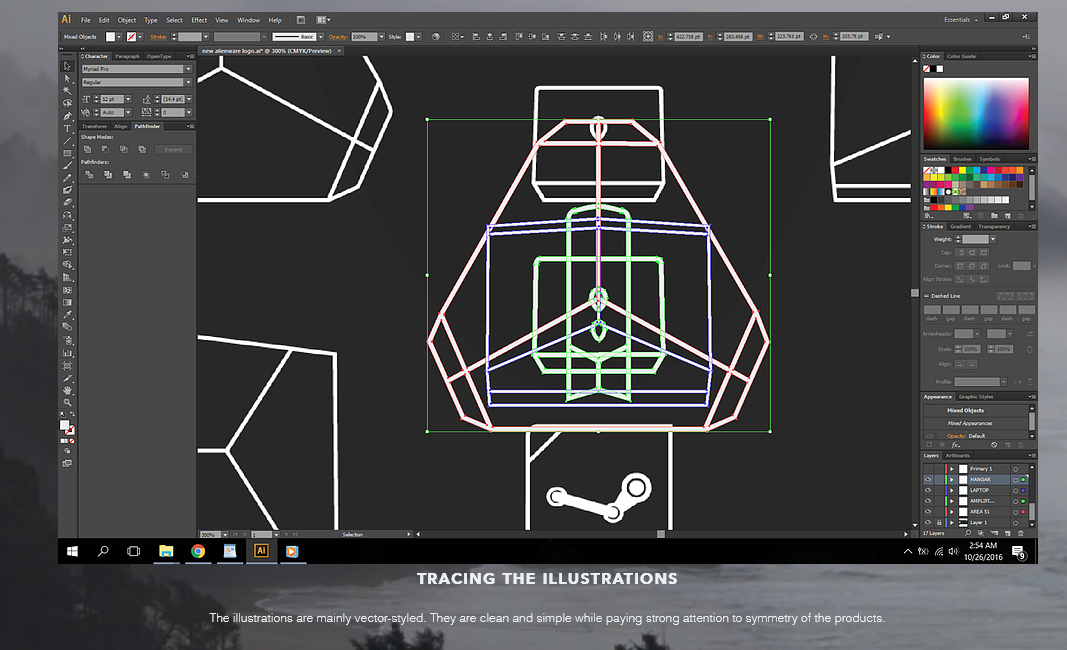
Task: Apply the Minus Front shape mode
Action: [105, 149]
